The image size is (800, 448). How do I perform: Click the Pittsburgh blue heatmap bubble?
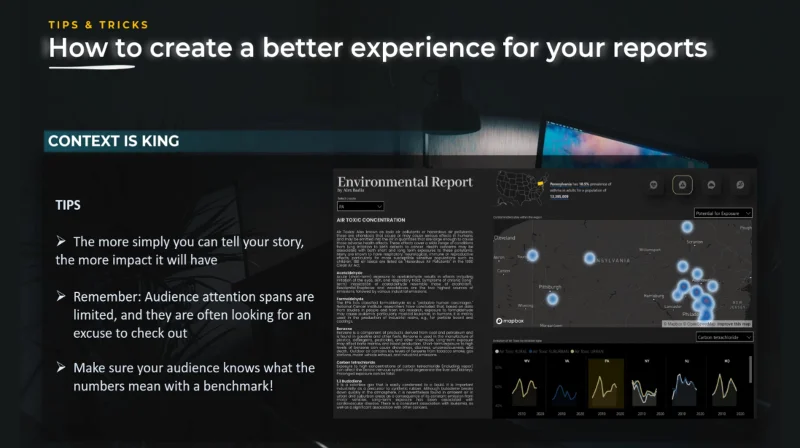click(552, 299)
